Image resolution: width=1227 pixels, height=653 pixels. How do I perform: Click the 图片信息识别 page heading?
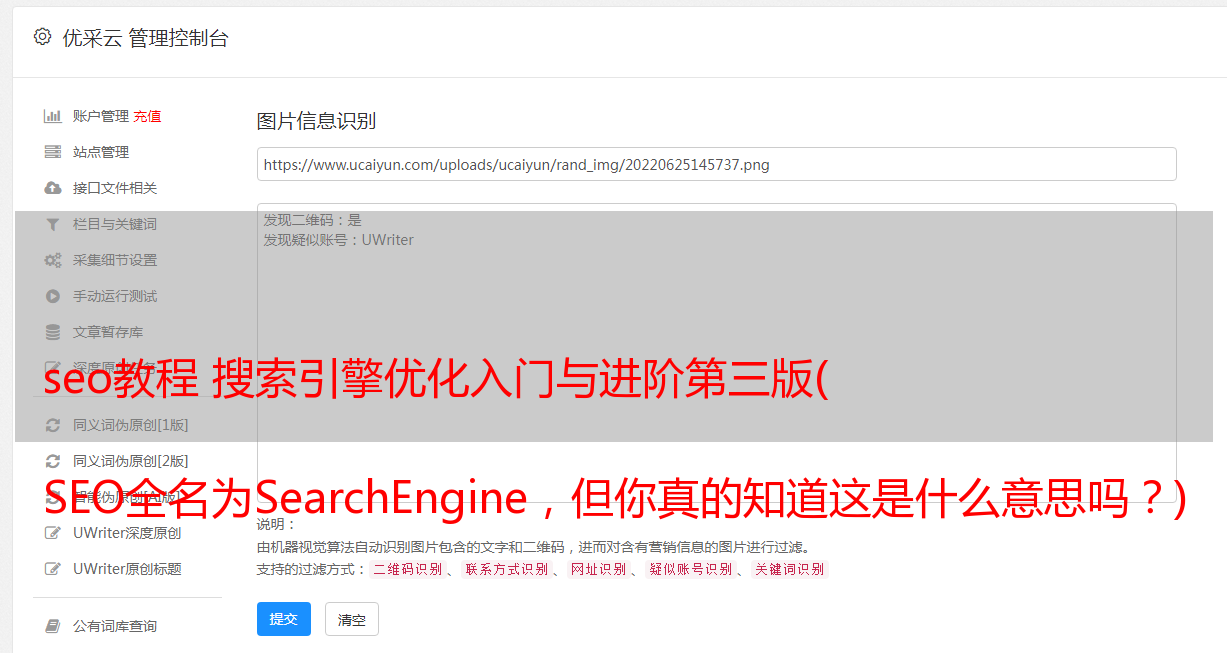(x=316, y=121)
